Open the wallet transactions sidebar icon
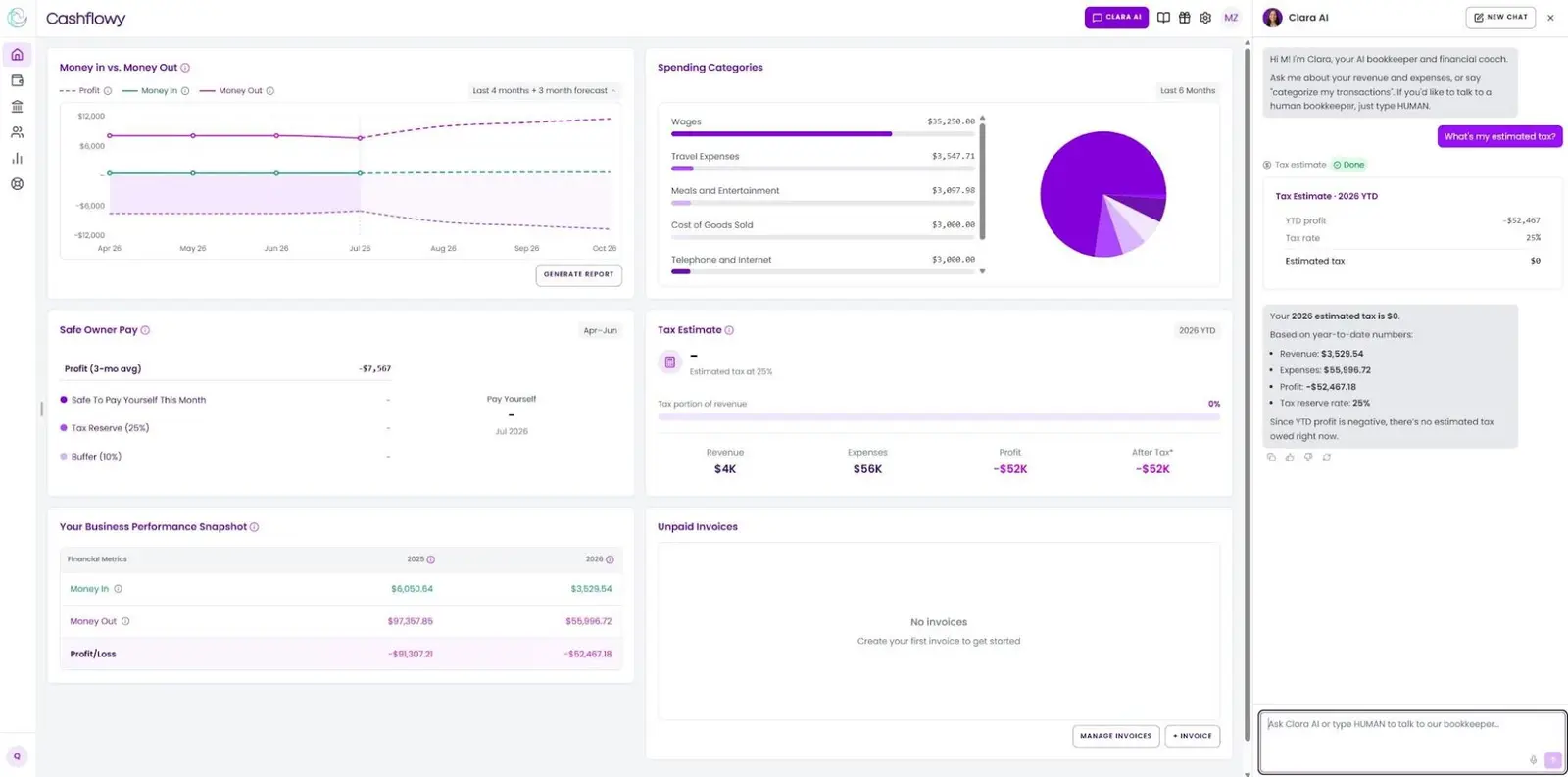The height and width of the screenshot is (777, 1568). (17, 80)
